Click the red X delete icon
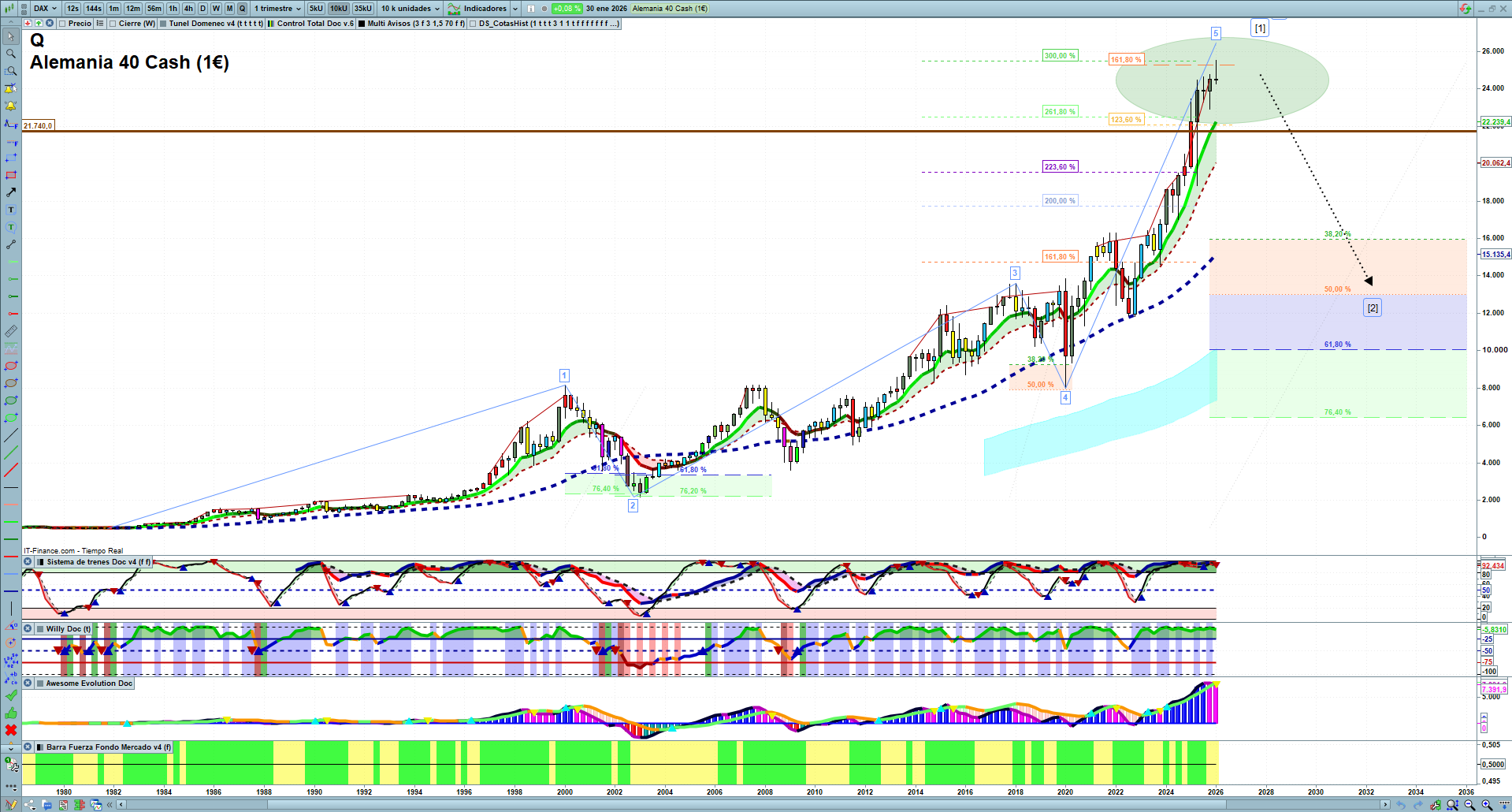The width and height of the screenshot is (1512, 812). (11, 730)
